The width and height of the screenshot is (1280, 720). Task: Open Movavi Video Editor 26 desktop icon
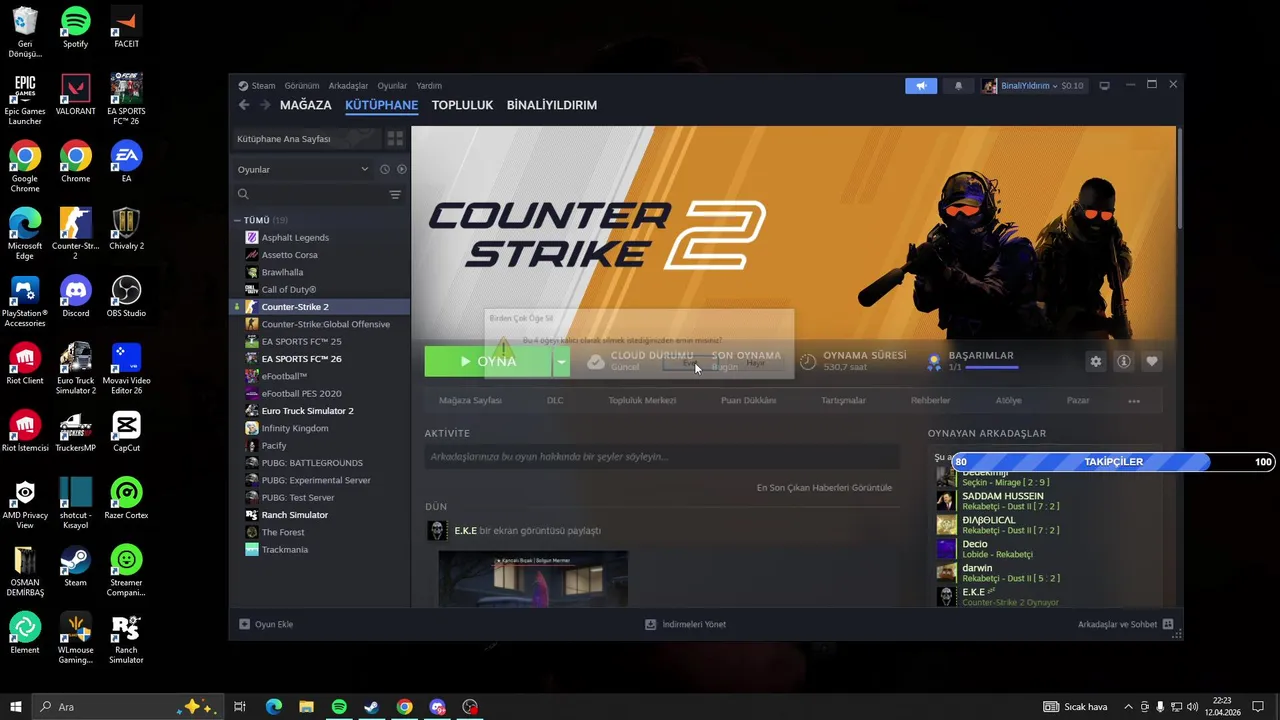pyautogui.click(x=126, y=368)
